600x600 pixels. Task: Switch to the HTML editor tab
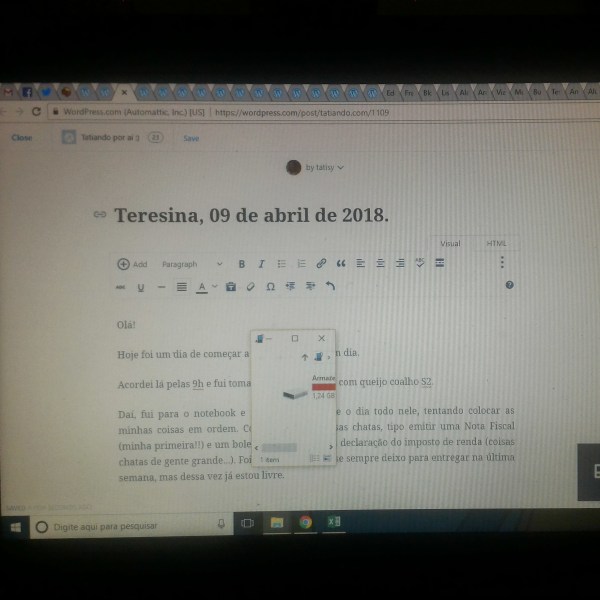(497, 243)
